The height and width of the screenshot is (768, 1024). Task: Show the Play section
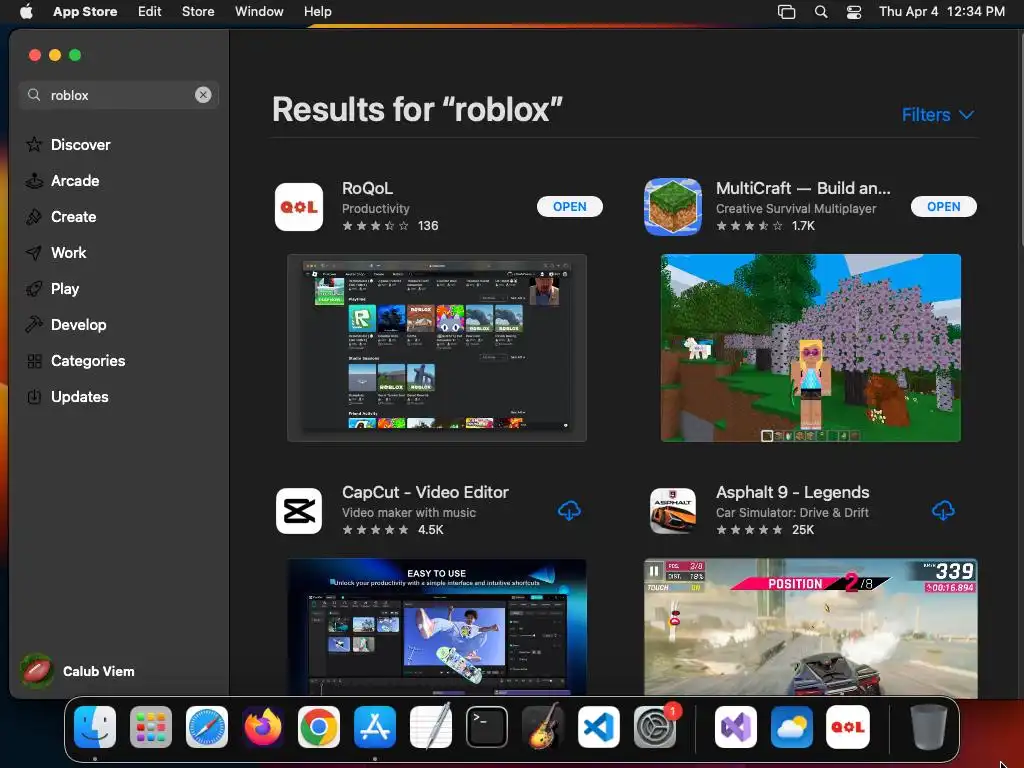coord(119,289)
